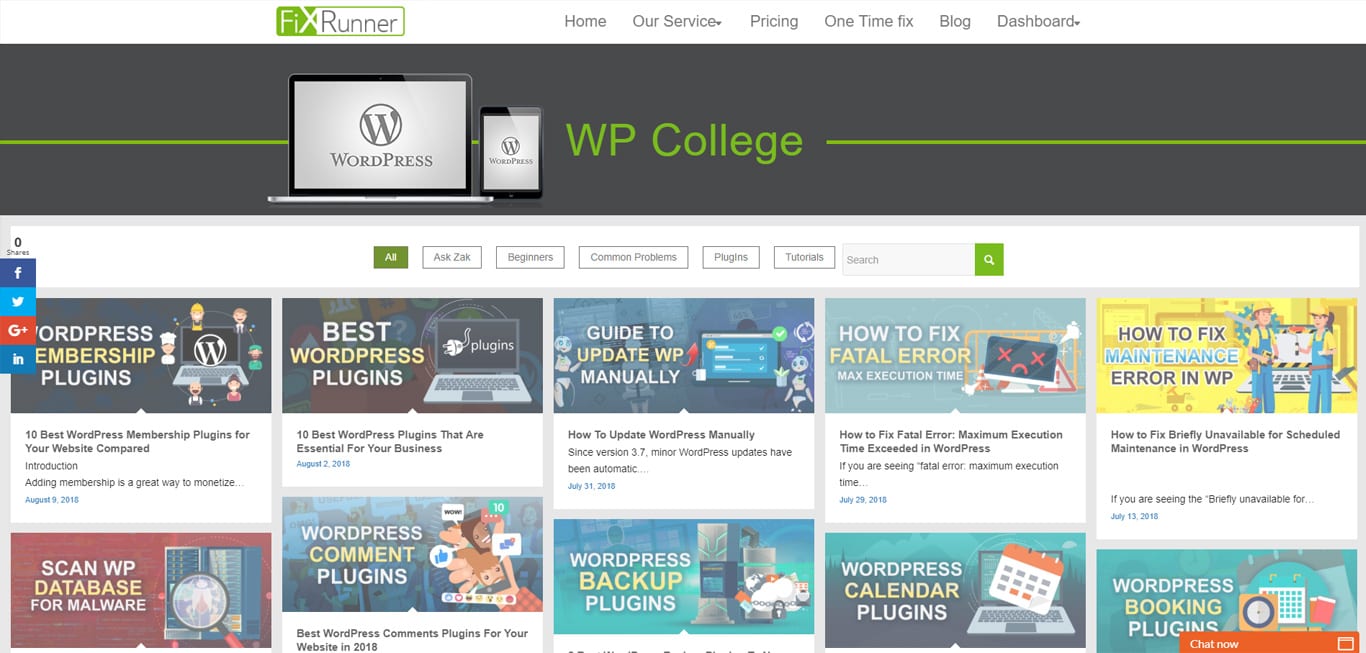Open 'Maximum Execution Time Exceeded' article title

(x=951, y=441)
